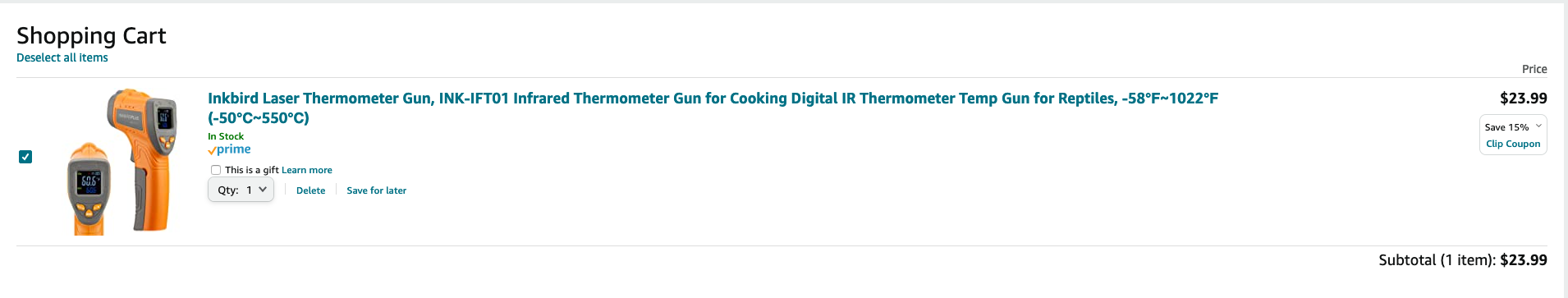Click the green In Stock status label
The width and height of the screenshot is (1568, 298).
click(x=226, y=136)
